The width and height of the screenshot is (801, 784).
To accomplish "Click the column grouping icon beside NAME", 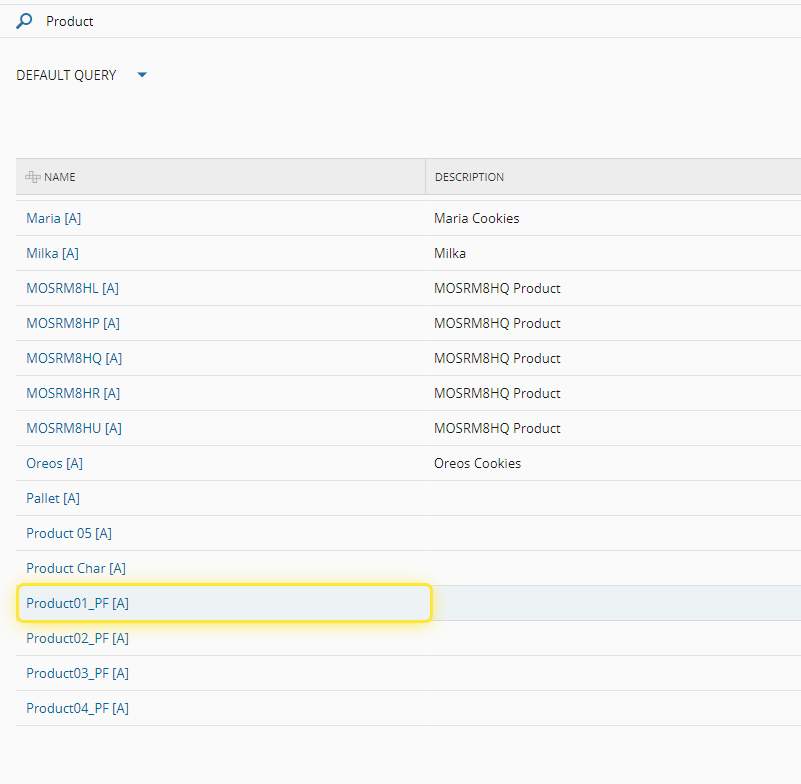I will pos(33,177).
